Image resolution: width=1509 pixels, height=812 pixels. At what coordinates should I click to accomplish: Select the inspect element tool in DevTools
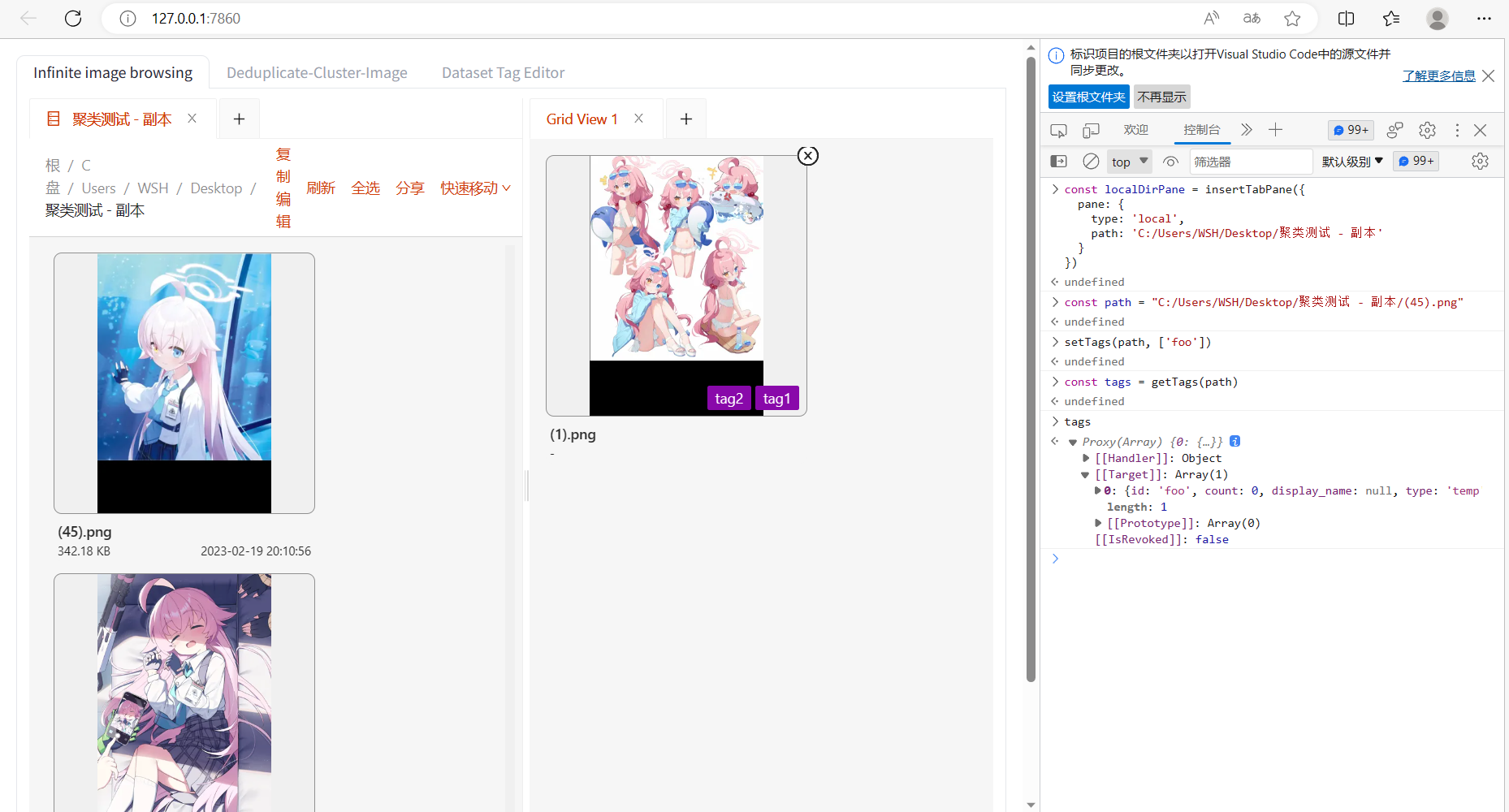[1058, 130]
